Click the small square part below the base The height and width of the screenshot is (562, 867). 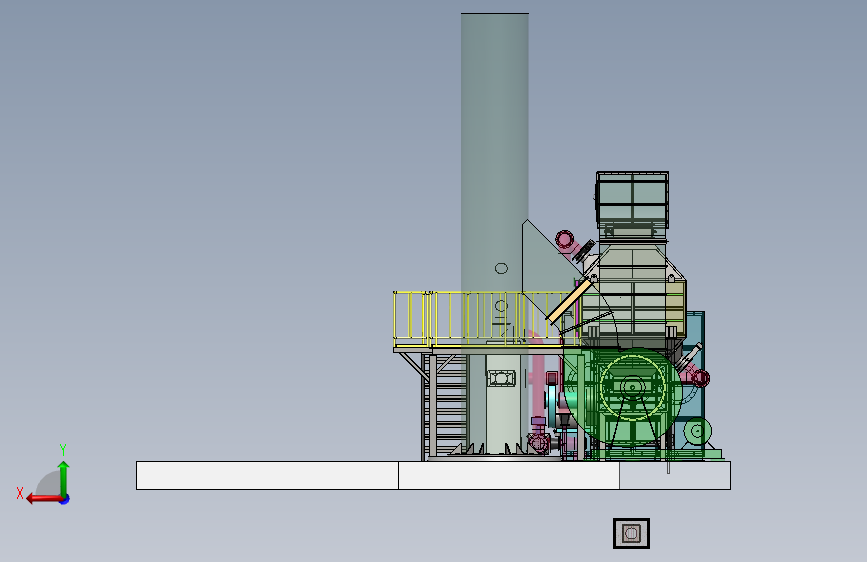pos(631,534)
